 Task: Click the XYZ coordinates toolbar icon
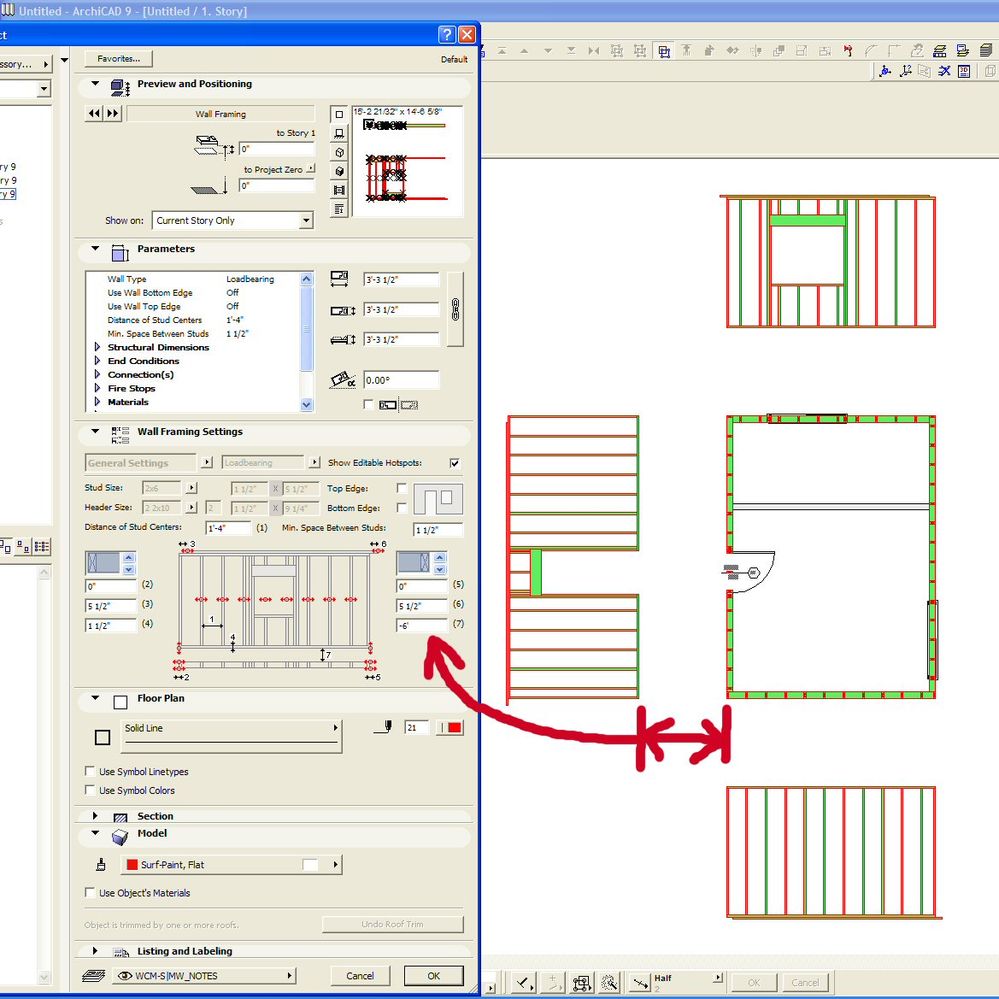click(x=905, y=71)
